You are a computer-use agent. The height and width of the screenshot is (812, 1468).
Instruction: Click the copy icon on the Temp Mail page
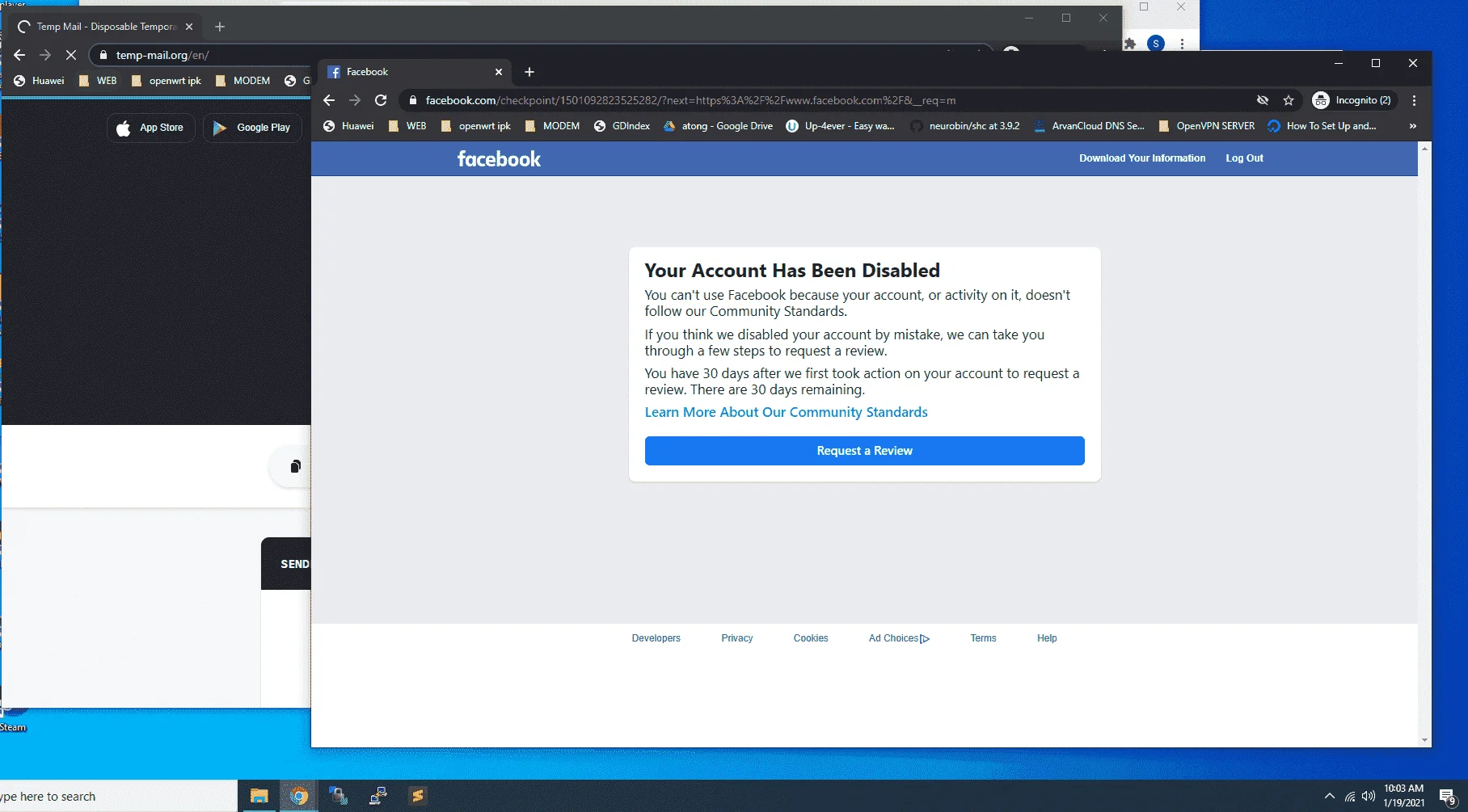point(295,466)
